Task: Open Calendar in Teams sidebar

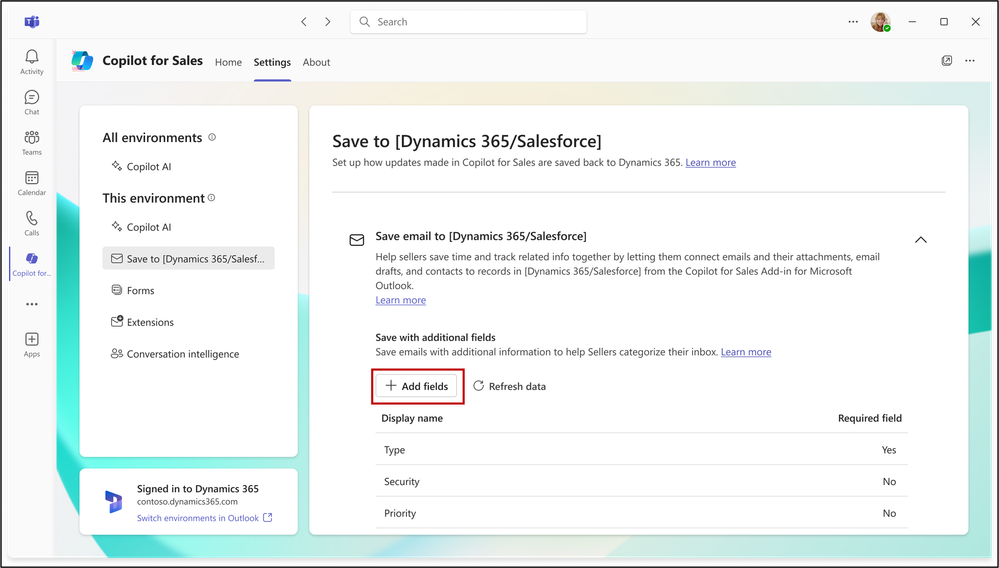Action: pos(31,183)
